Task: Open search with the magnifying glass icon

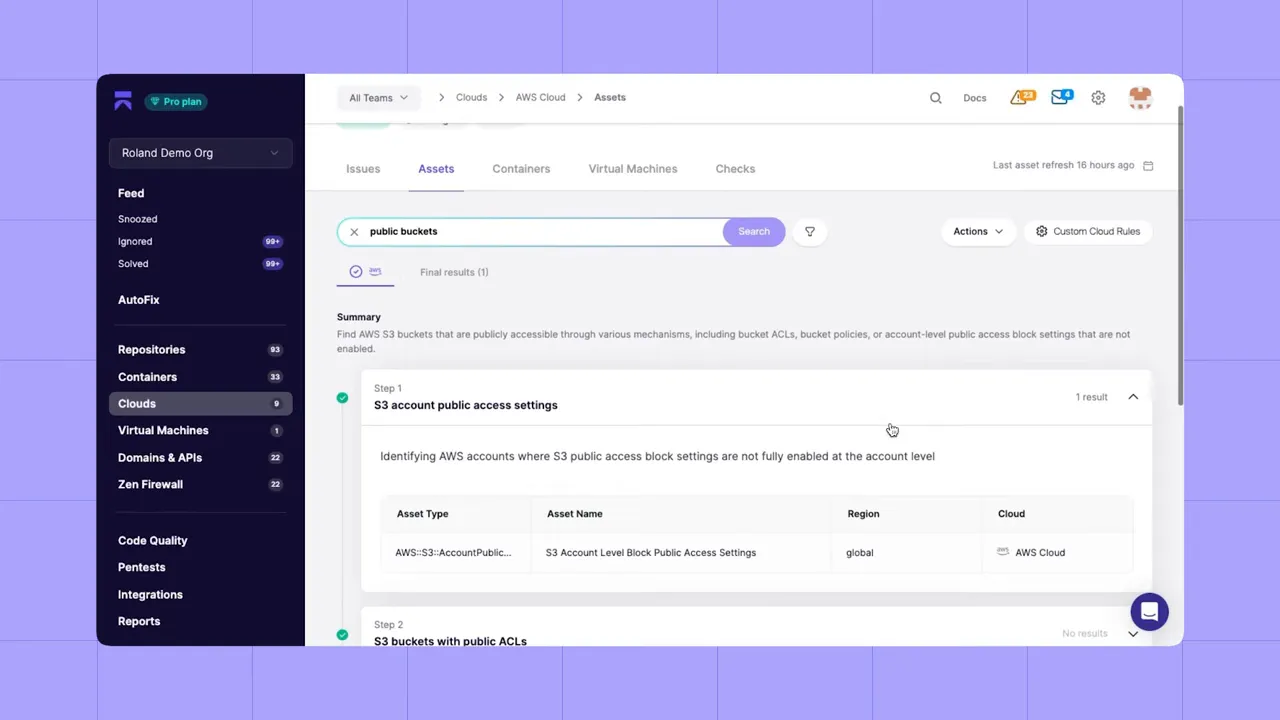Action: click(935, 97)
